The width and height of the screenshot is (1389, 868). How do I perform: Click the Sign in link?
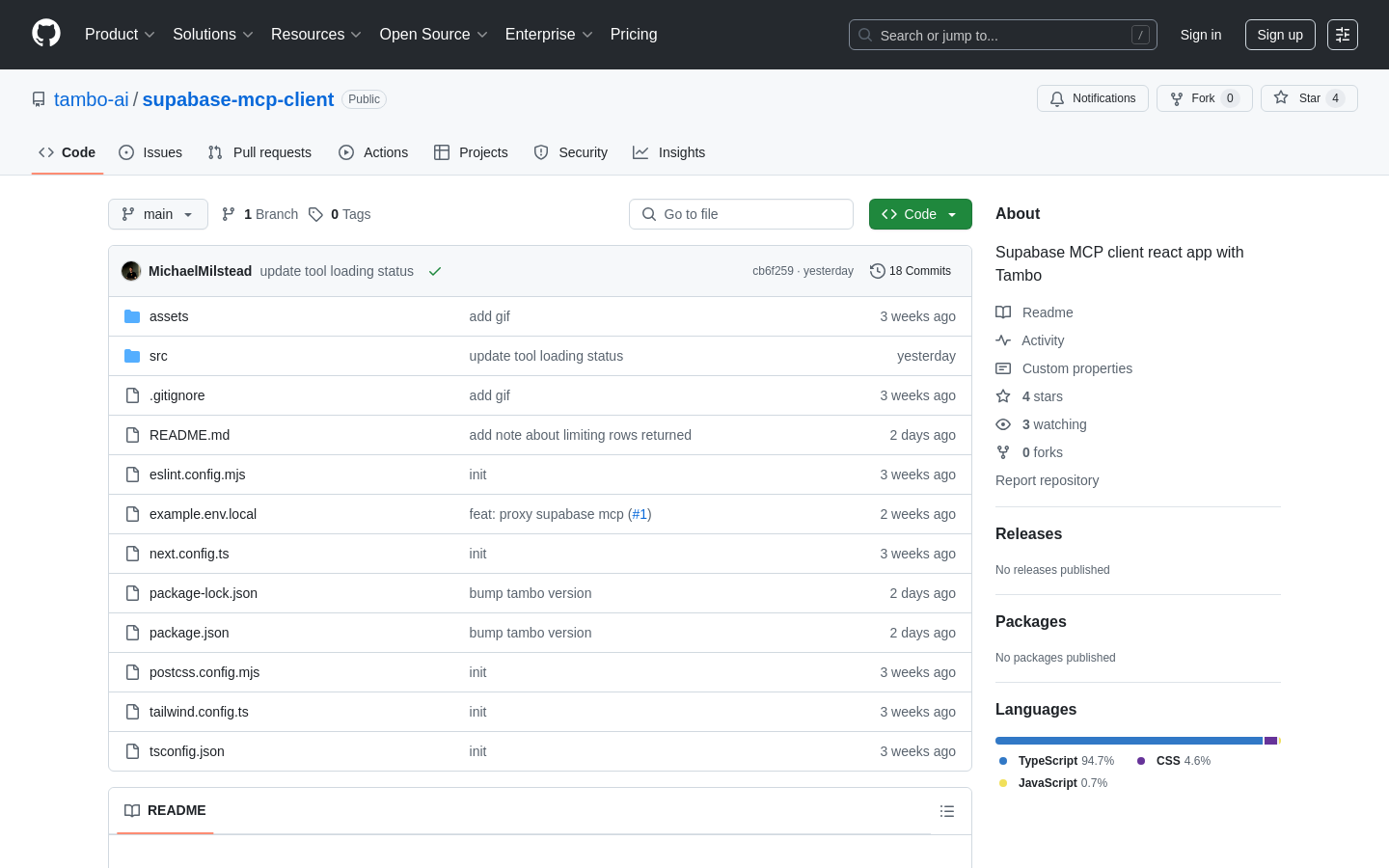pos(1201,35)
